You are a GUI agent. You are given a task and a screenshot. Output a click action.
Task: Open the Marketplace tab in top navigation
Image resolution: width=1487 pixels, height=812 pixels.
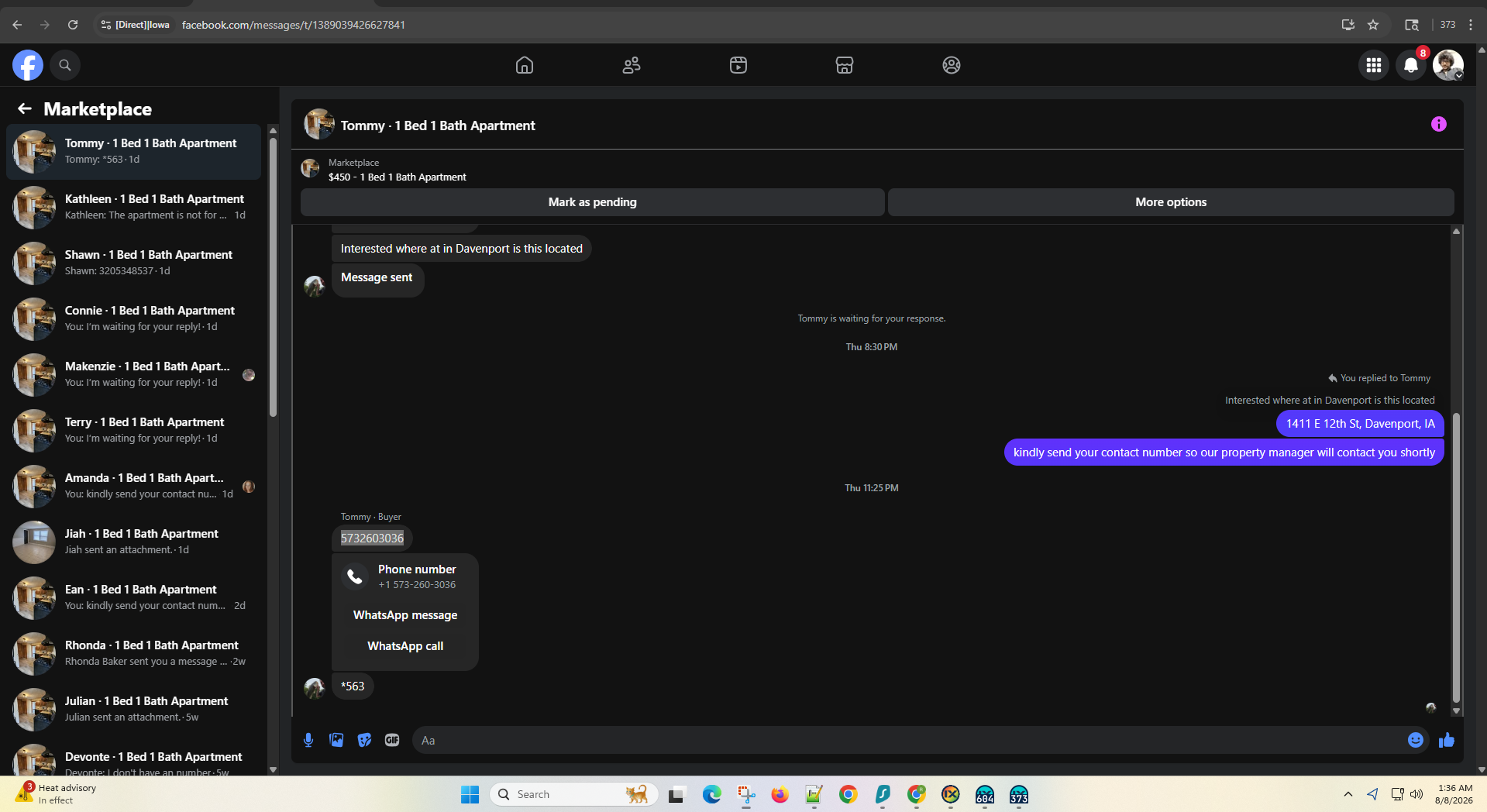[845, 65]
